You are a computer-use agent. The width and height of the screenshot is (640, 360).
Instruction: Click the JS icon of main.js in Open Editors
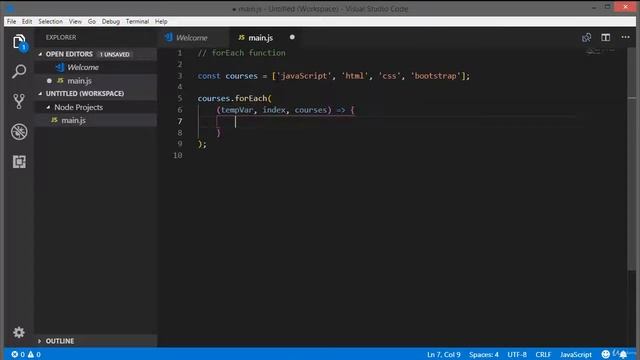coord(60,80)
